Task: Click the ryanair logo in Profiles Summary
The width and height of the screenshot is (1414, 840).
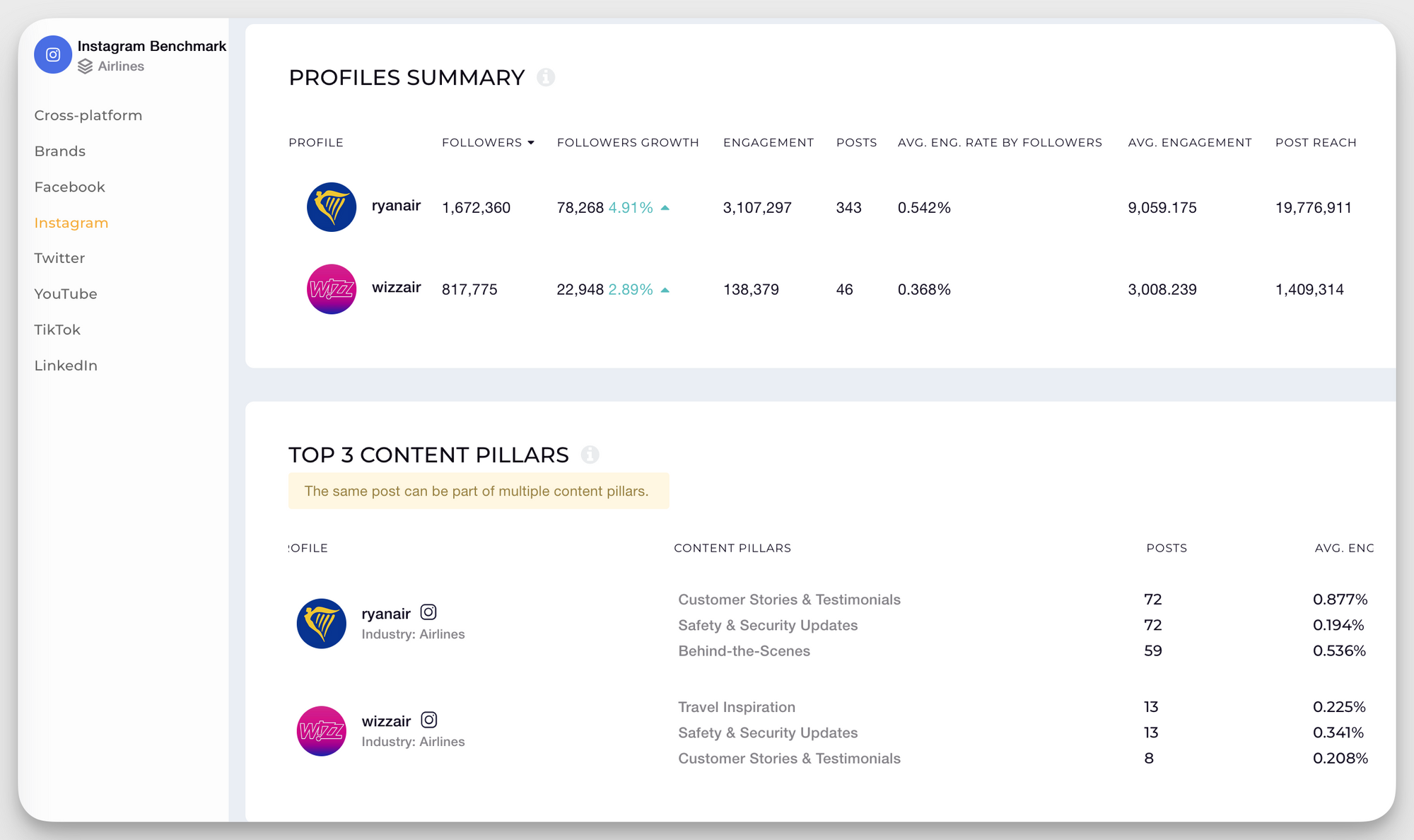Action: (332, 207)
